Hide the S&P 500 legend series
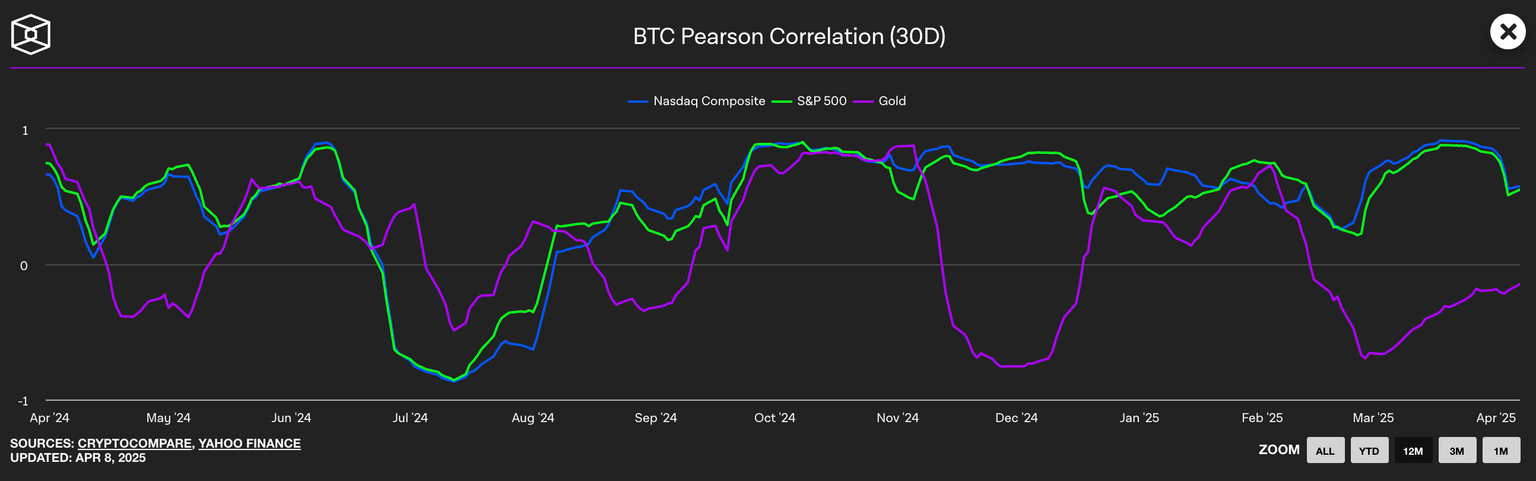 (x=820, y=101)
